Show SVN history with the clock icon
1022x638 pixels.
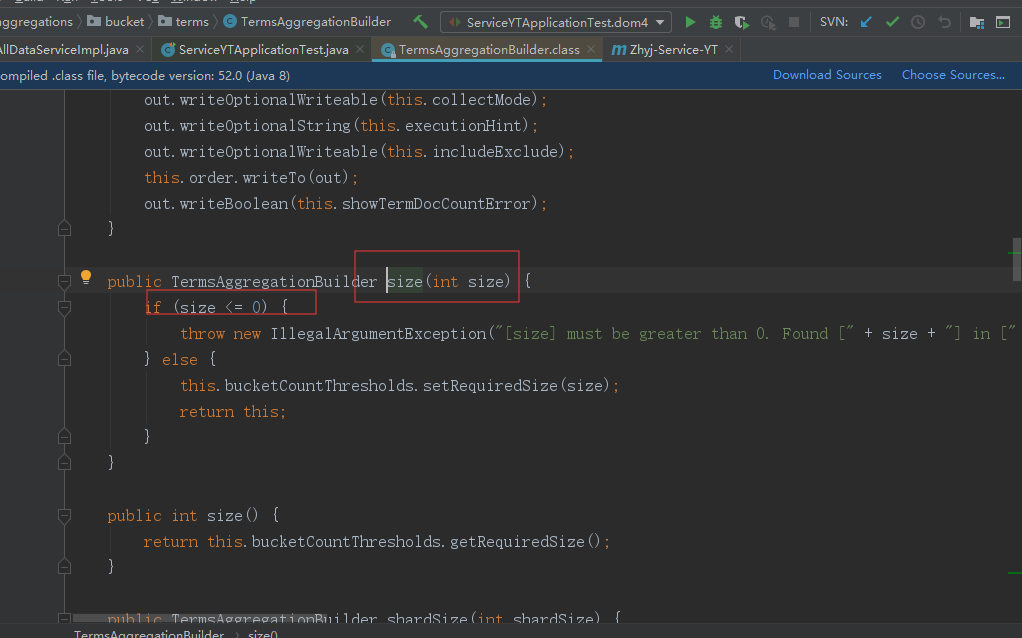pos(918,22)
